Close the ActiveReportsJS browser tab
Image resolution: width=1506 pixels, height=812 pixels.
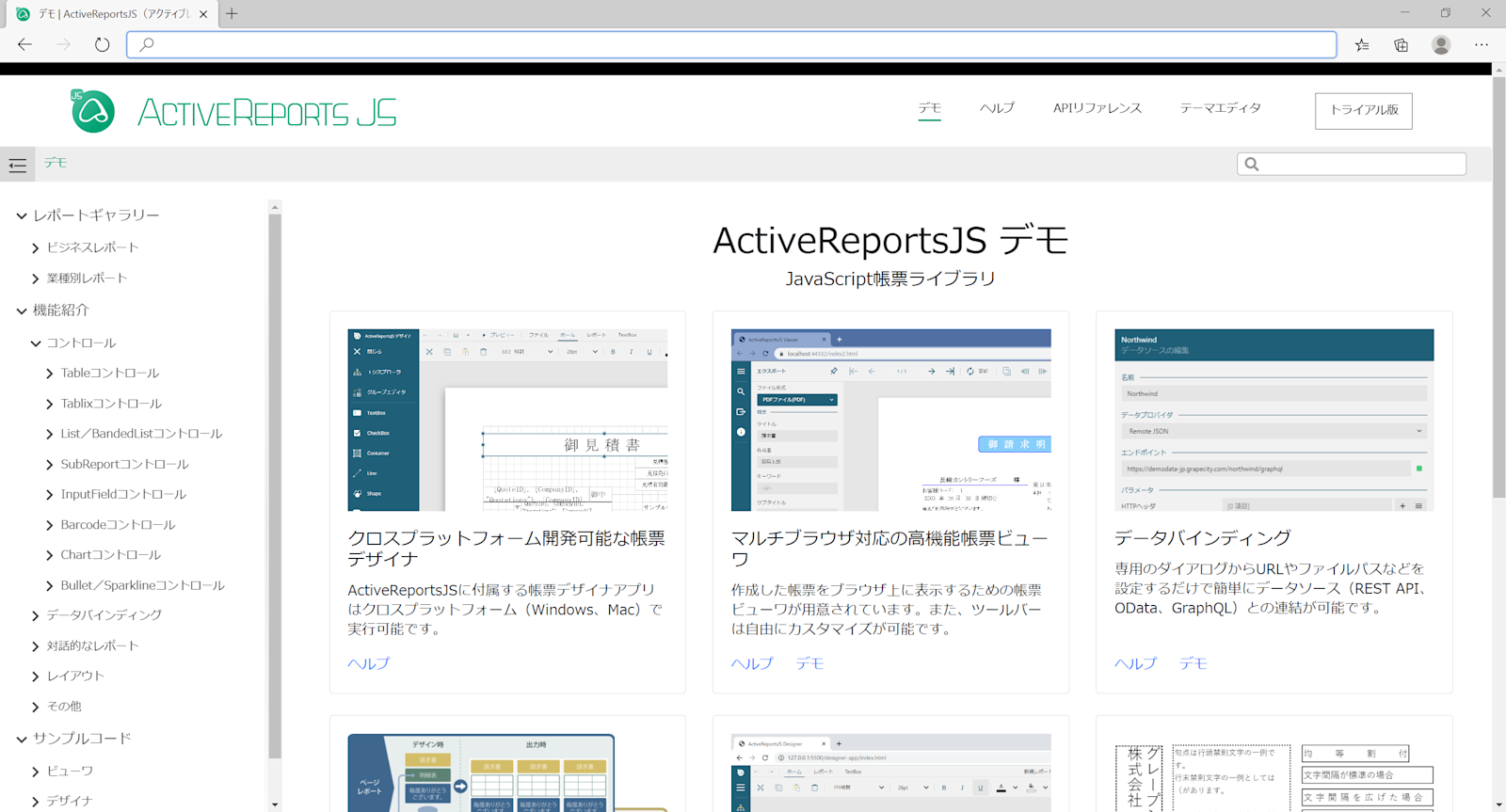click(203, 14)
